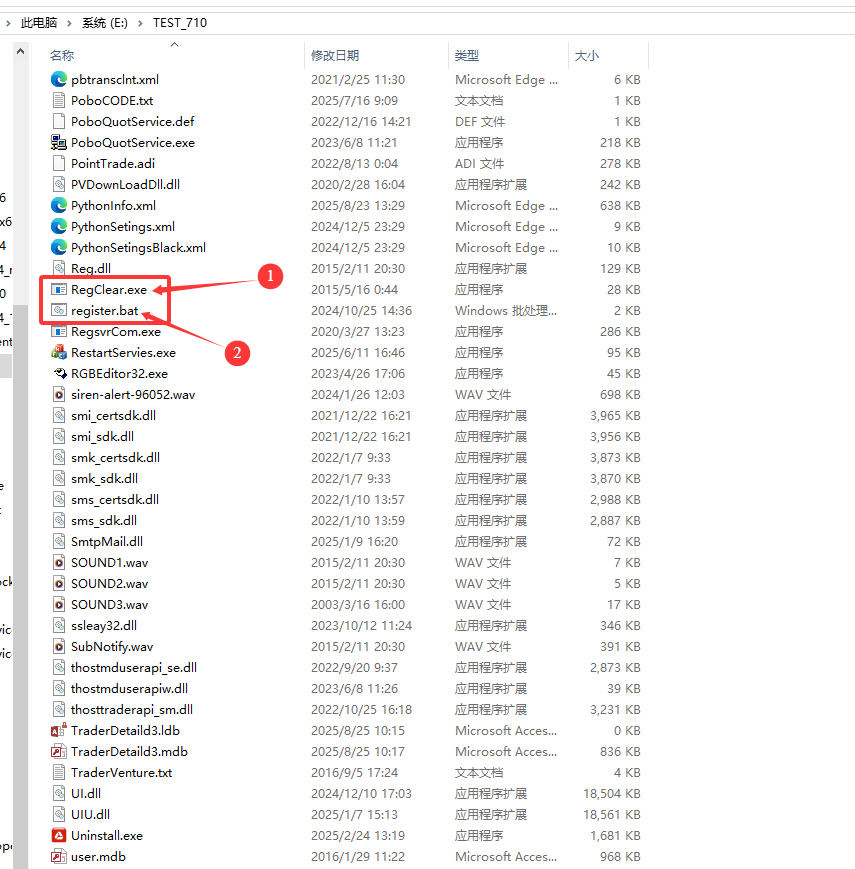Click the RegClear.exe program icon
Image resolution: width=855 pixels, height=869 pixels.
tap(59, 290)
